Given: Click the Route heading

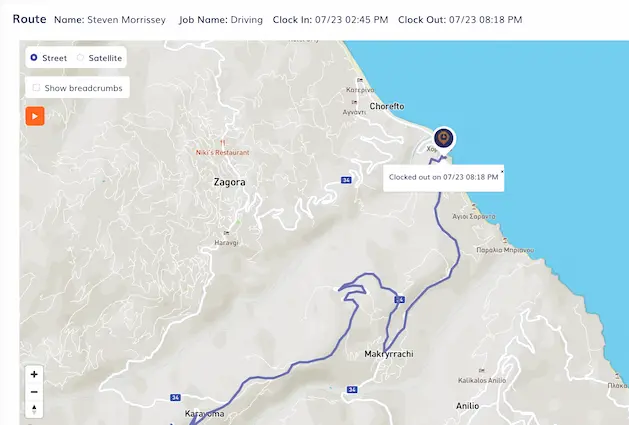Looking at the screenshot, I should (x=29, y=19).
